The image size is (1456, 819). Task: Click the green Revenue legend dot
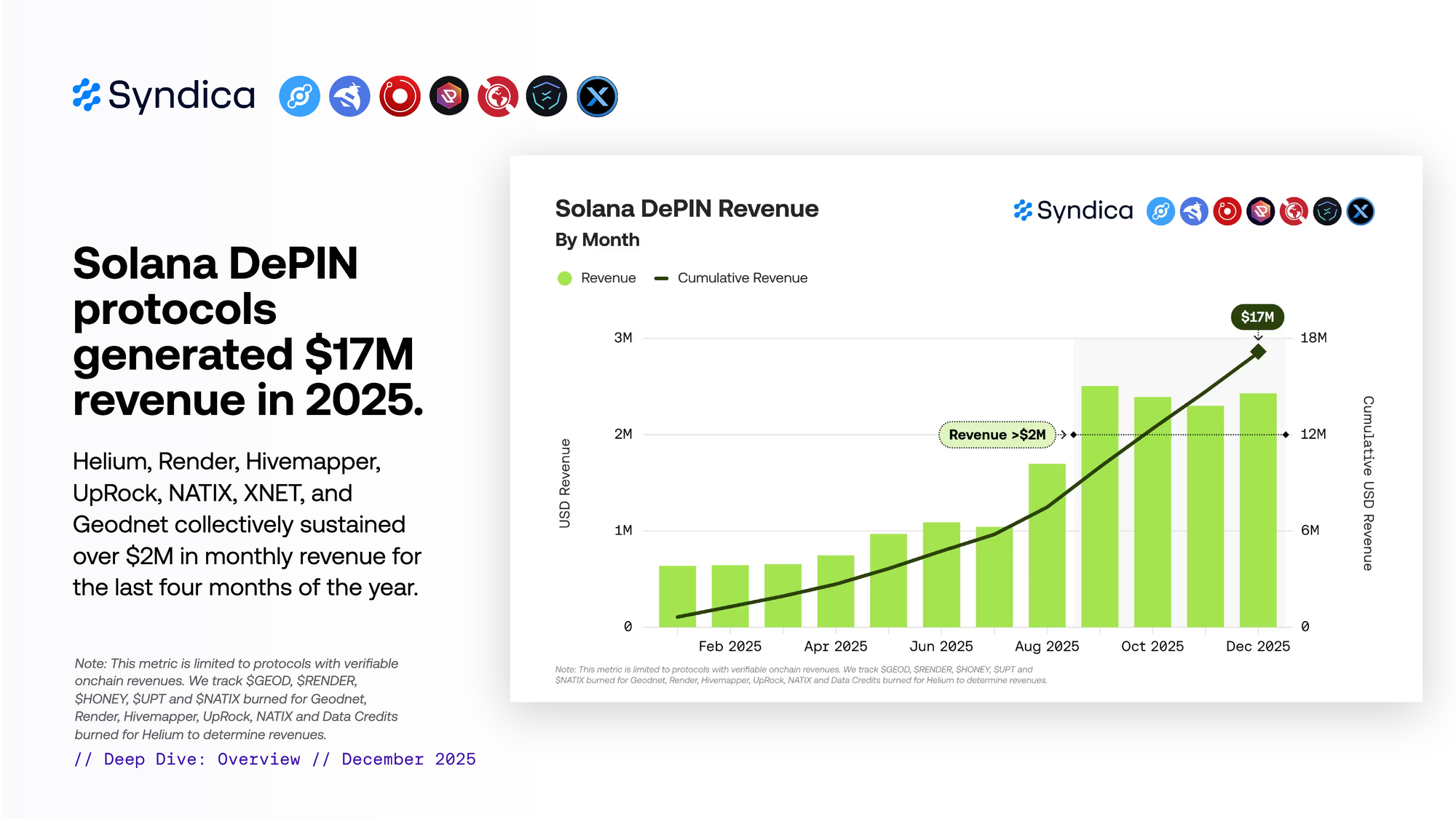point(564,278)
